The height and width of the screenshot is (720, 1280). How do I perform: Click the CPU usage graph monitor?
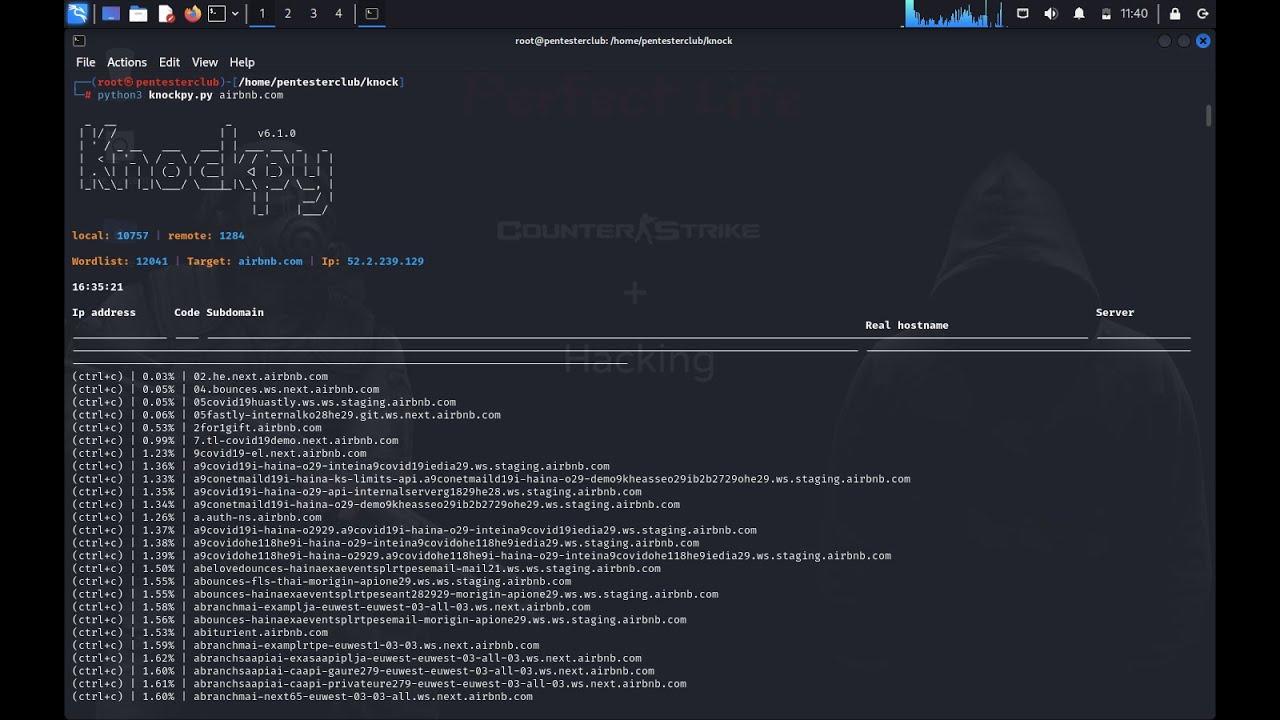954,14
